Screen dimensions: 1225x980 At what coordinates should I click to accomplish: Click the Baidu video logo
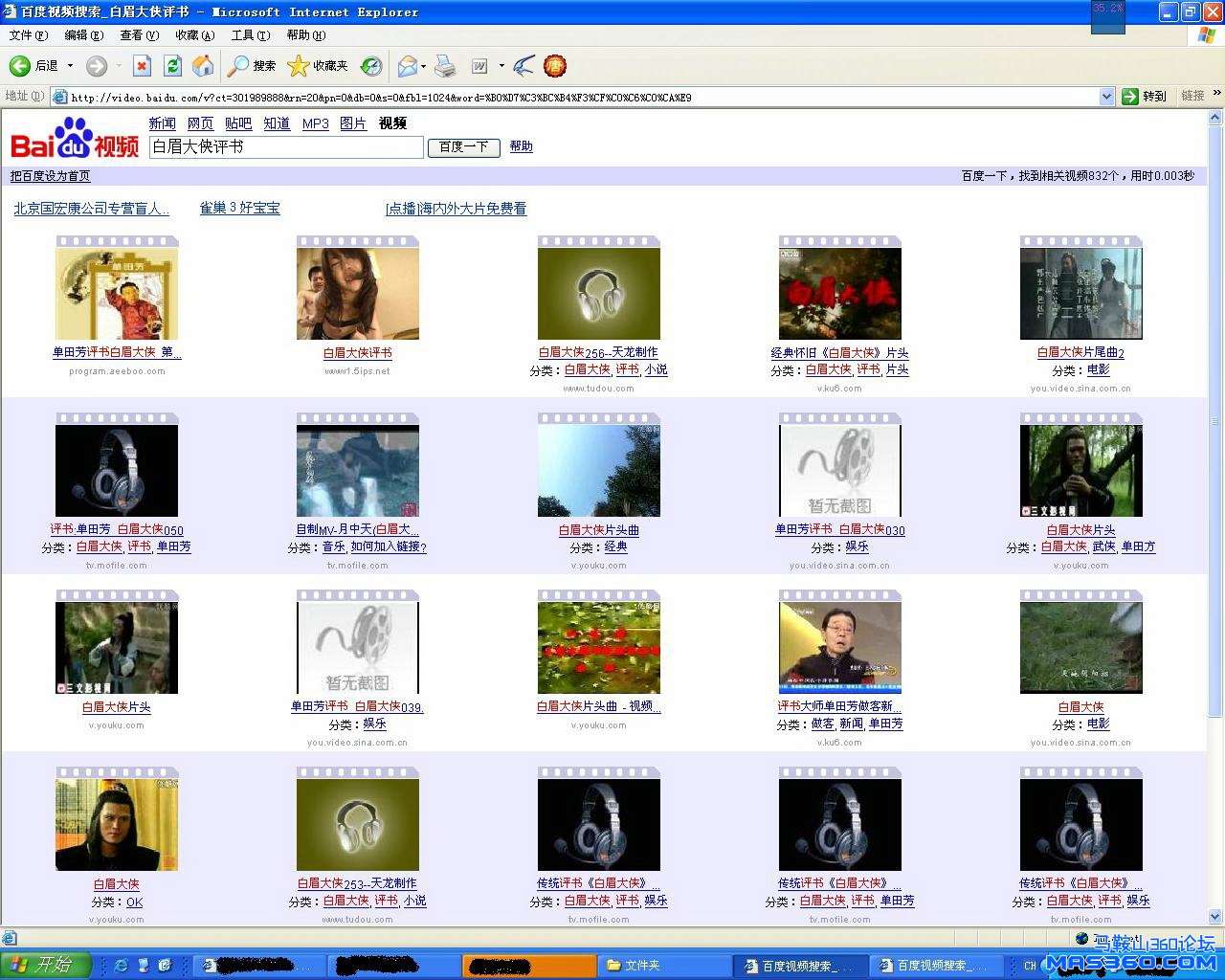coord(75,138)
